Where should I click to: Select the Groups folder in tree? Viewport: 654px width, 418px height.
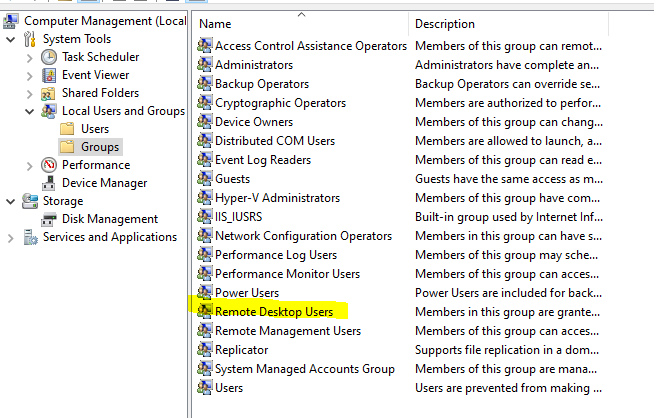point(100,147)
